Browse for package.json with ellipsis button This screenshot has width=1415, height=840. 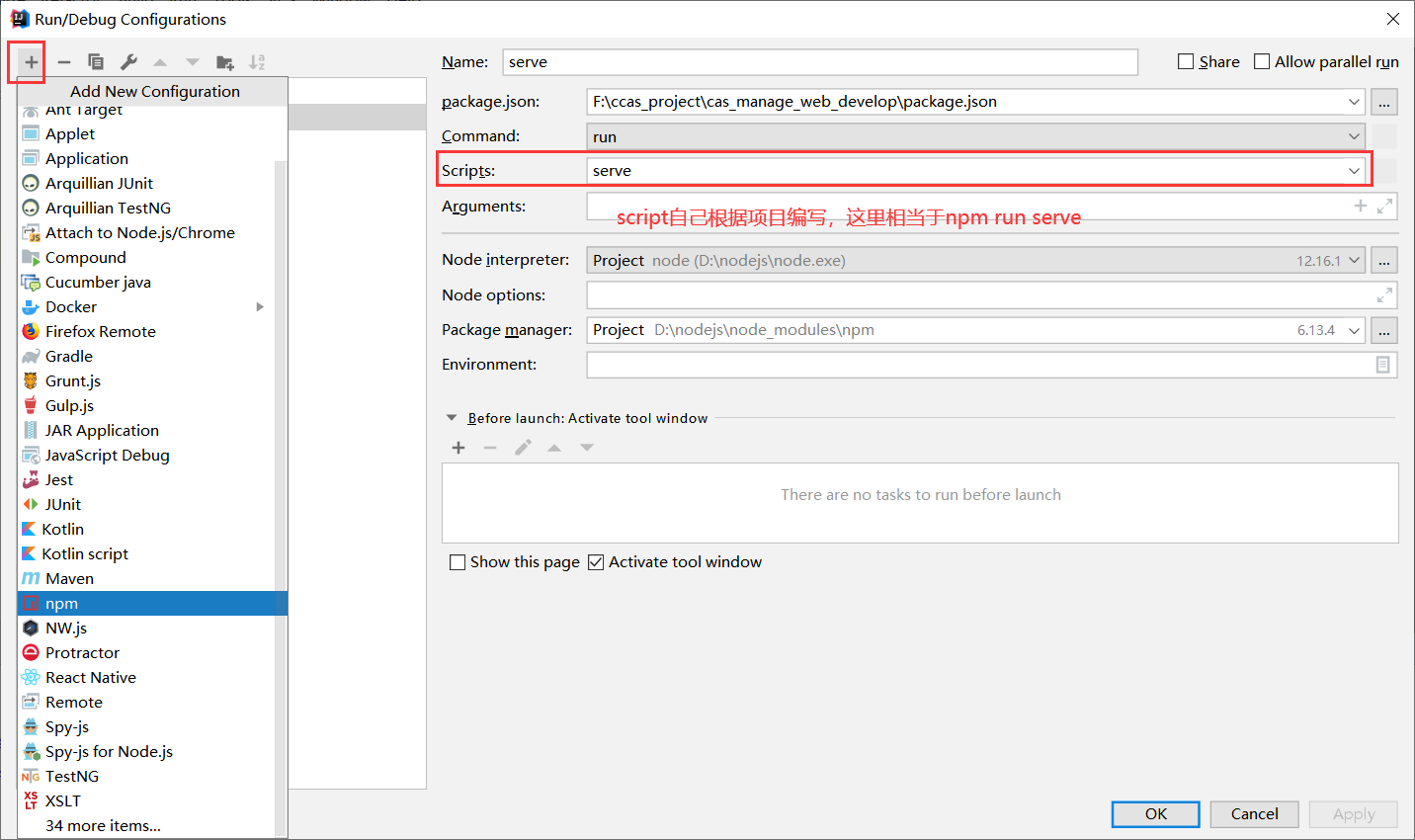point(1384,102)
